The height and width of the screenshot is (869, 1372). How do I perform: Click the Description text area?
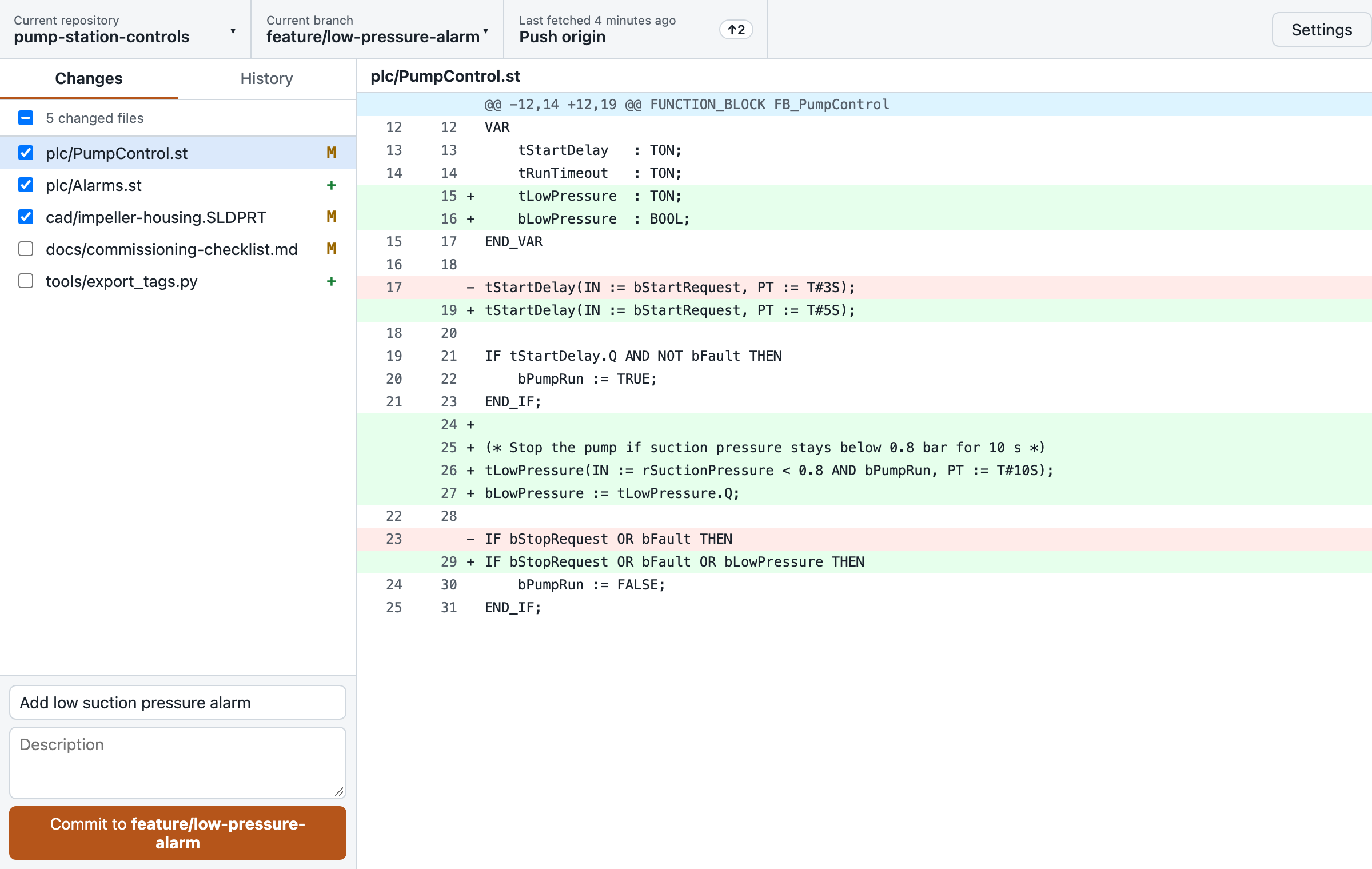pyautogui.click(x=178, y=763)
